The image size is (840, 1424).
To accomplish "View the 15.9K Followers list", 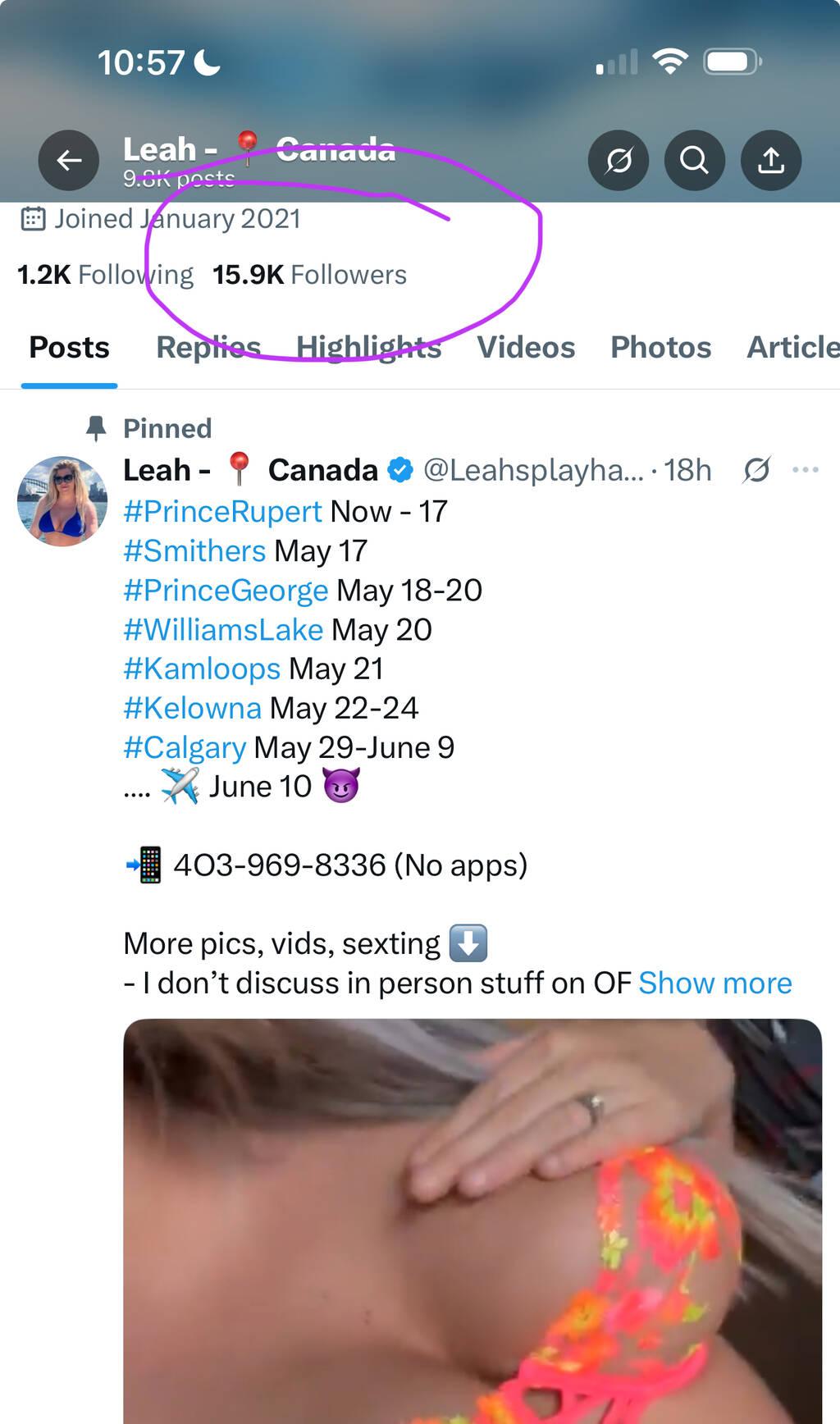I will click(309, 275).
